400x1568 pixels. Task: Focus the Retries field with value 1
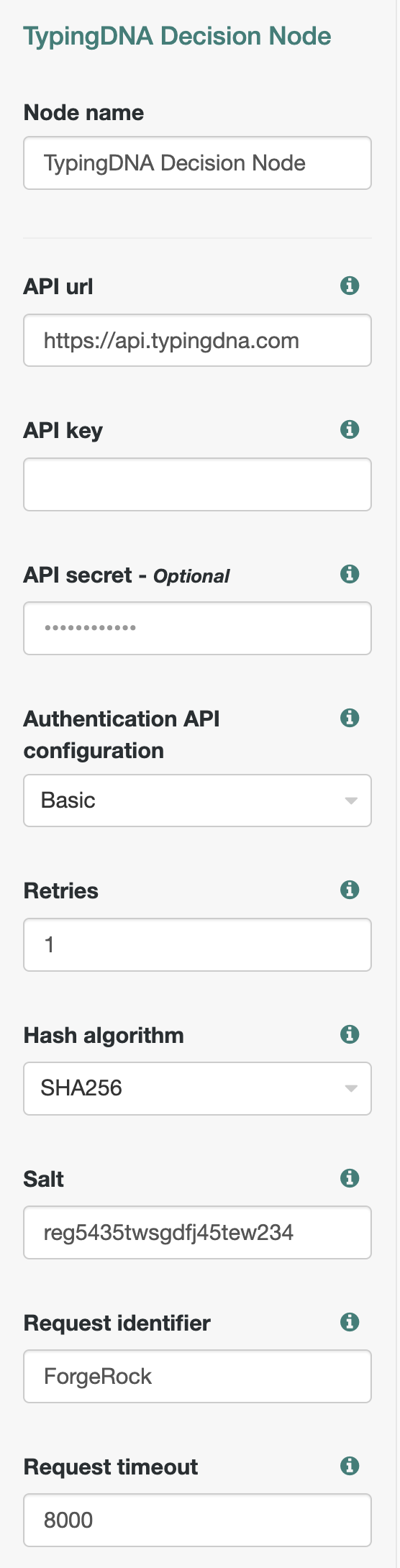[197, 944]
